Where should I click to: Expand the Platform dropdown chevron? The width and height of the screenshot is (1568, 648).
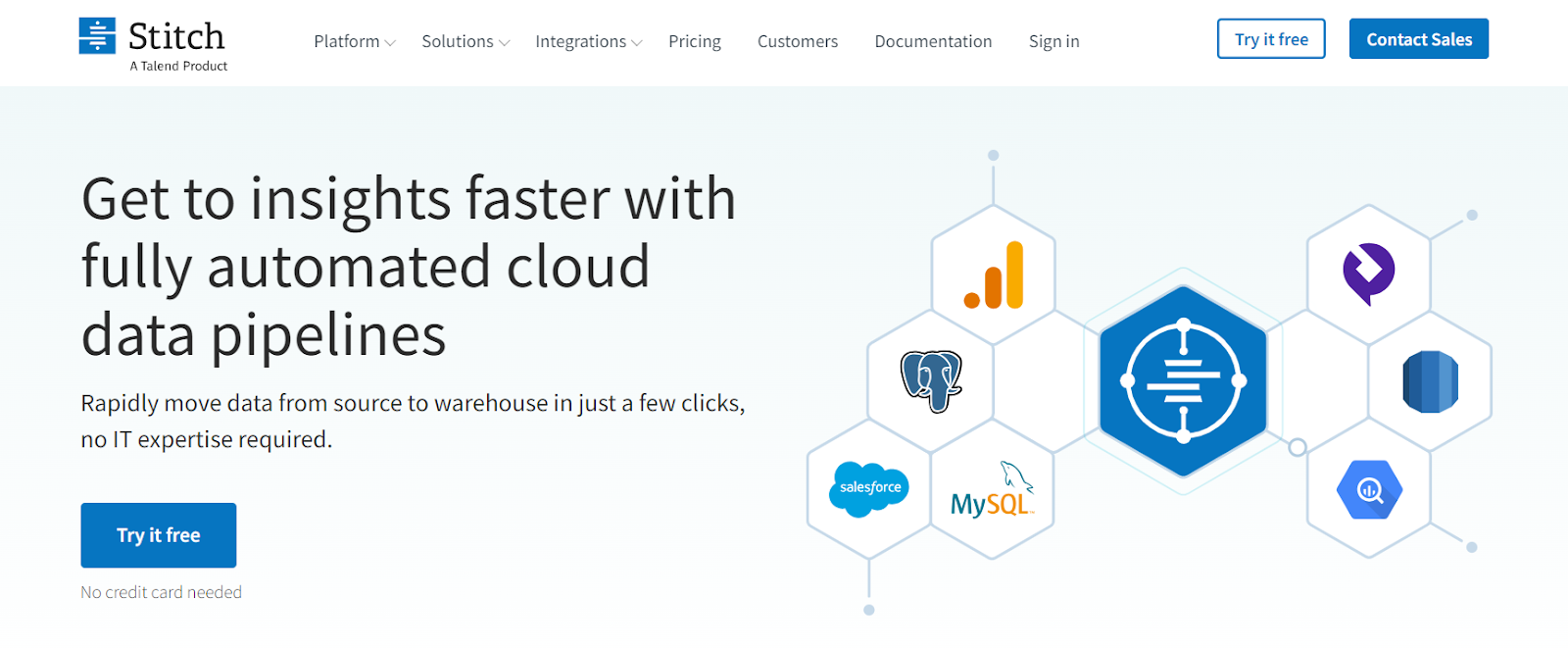(390, 43)
